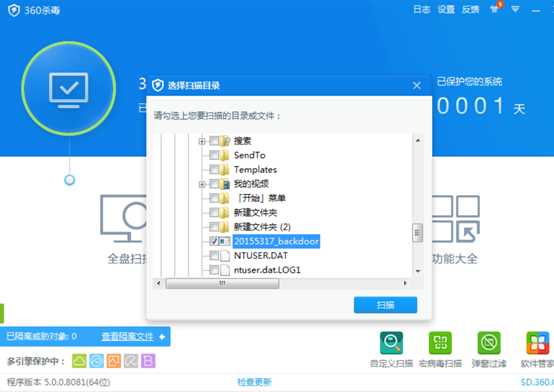This screenshot has width=554, height=392.
Task: Check the 搜索 folder checkbox
Action: pos(214,141)
